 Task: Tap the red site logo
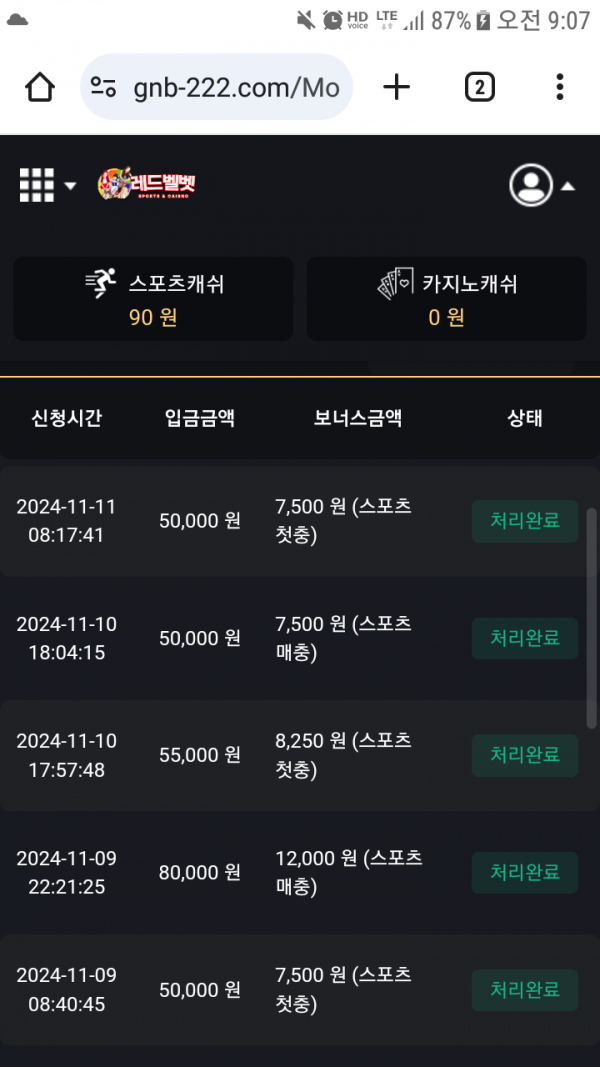click(146, 185)
